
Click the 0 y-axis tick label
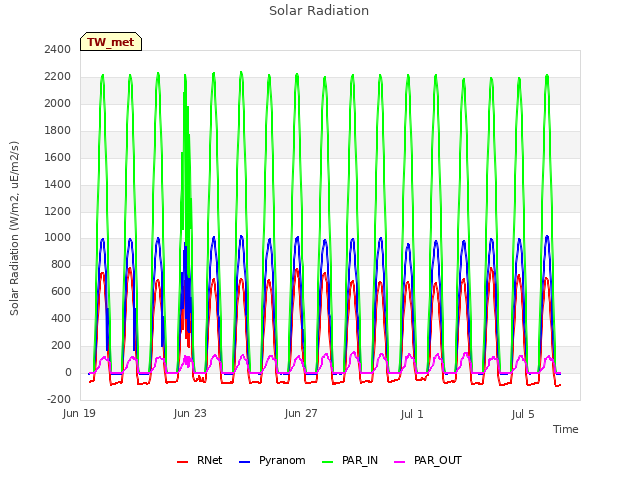point(68,372)
